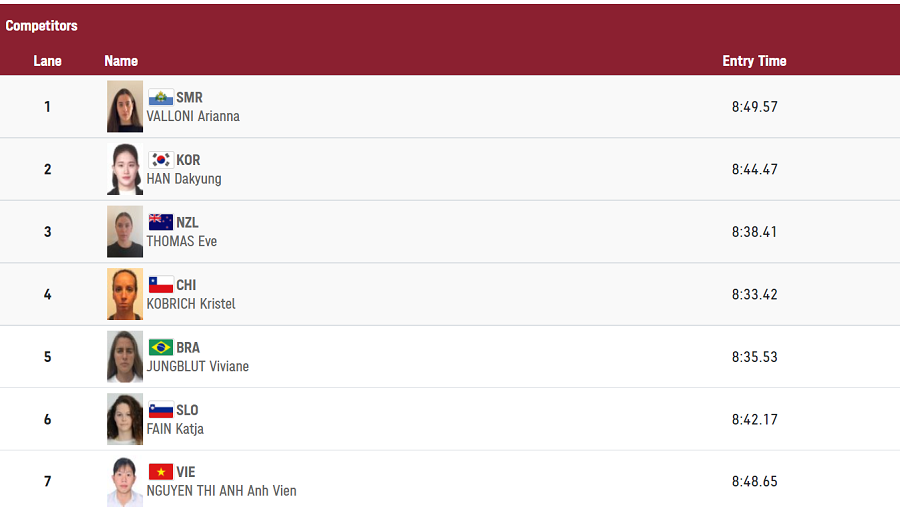
Task: Select the JUNGBLUT Viviane name link
Action: point(197,366)
